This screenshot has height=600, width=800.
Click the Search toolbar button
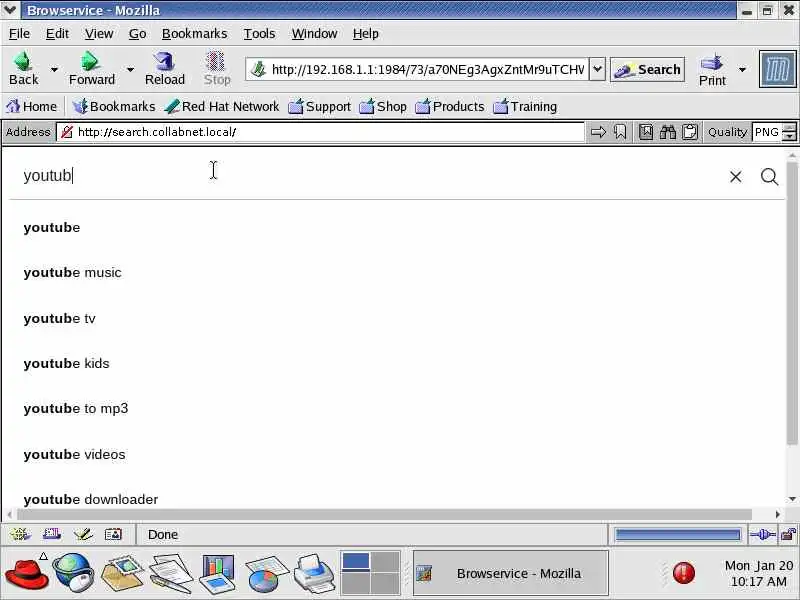pyautogui.click(x=647, y=69)
